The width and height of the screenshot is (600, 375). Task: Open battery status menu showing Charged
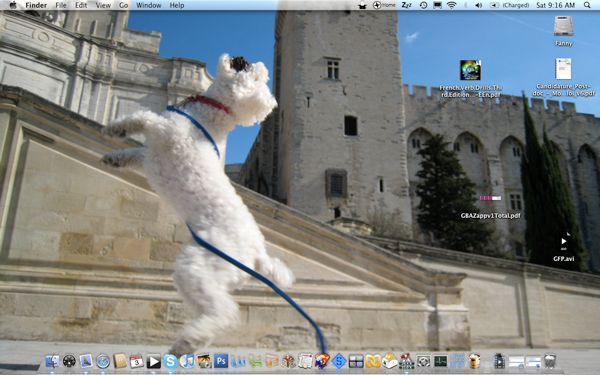509,5
